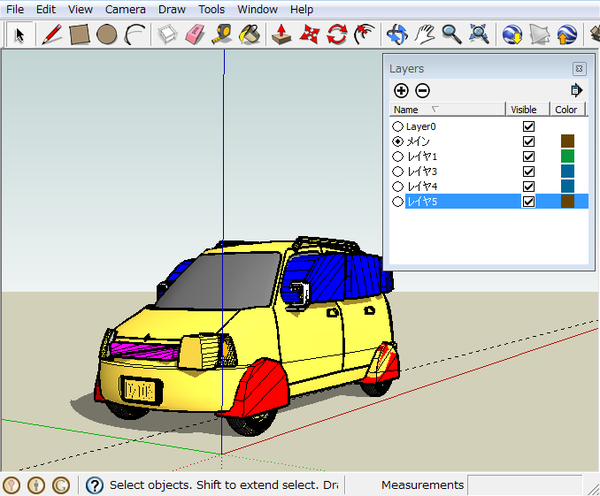Make Layer0 the active layer
The width and height of the screenshot is (600, 496).
click(398, 126)
